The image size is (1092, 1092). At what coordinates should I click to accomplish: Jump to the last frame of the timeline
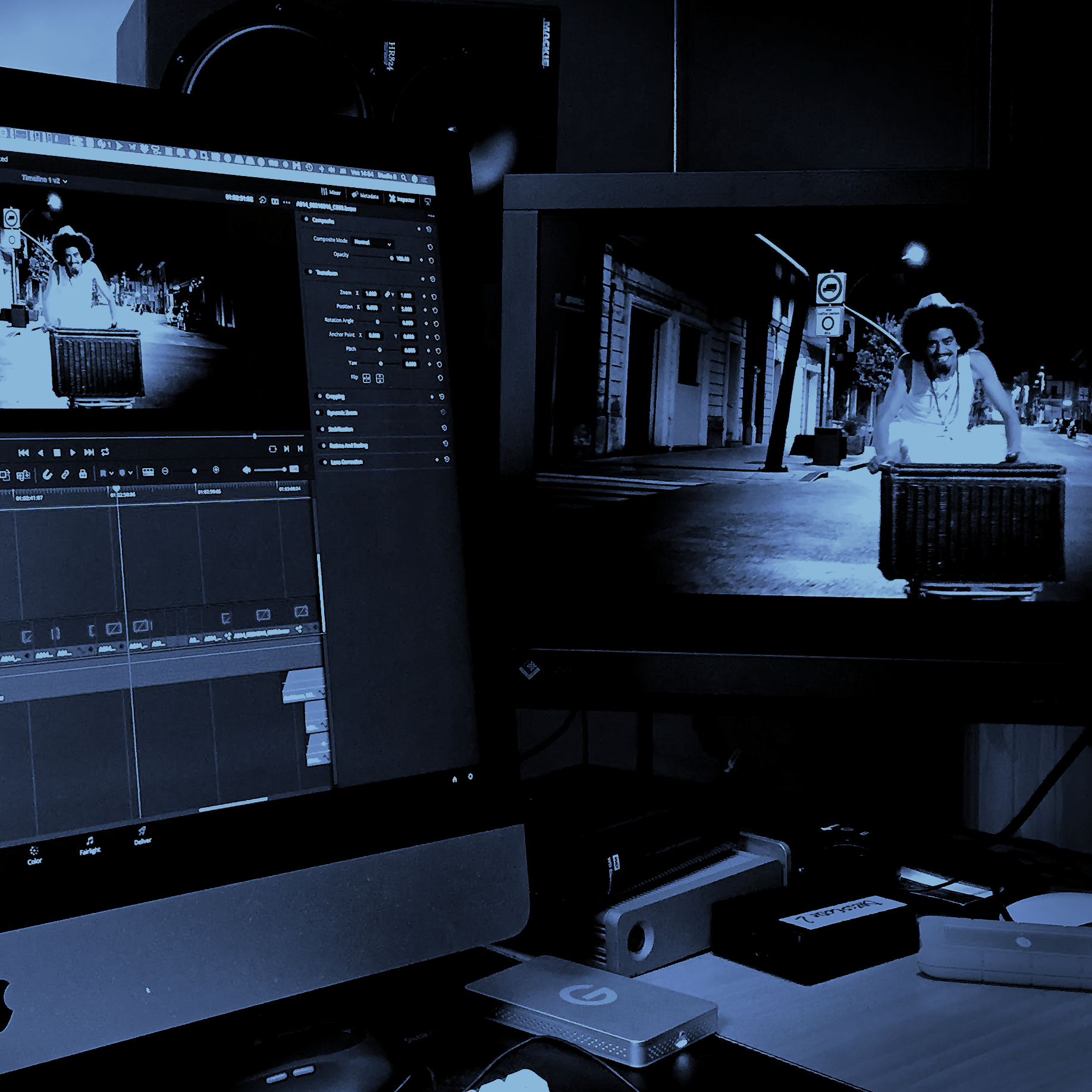tap(89, 452)
